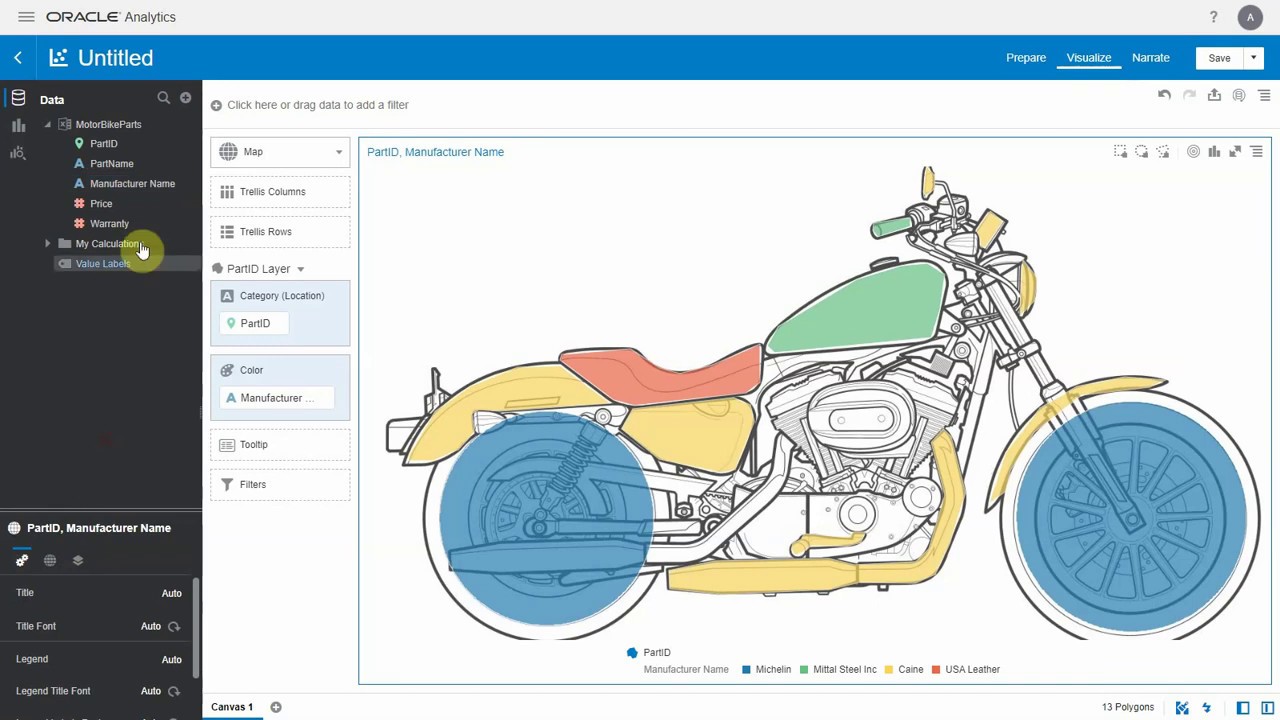The width and height of the screenshot is (1280, 720).
Task: Change the Title Font Auto value
Action: pyautogui.click(x=150, y=626)
